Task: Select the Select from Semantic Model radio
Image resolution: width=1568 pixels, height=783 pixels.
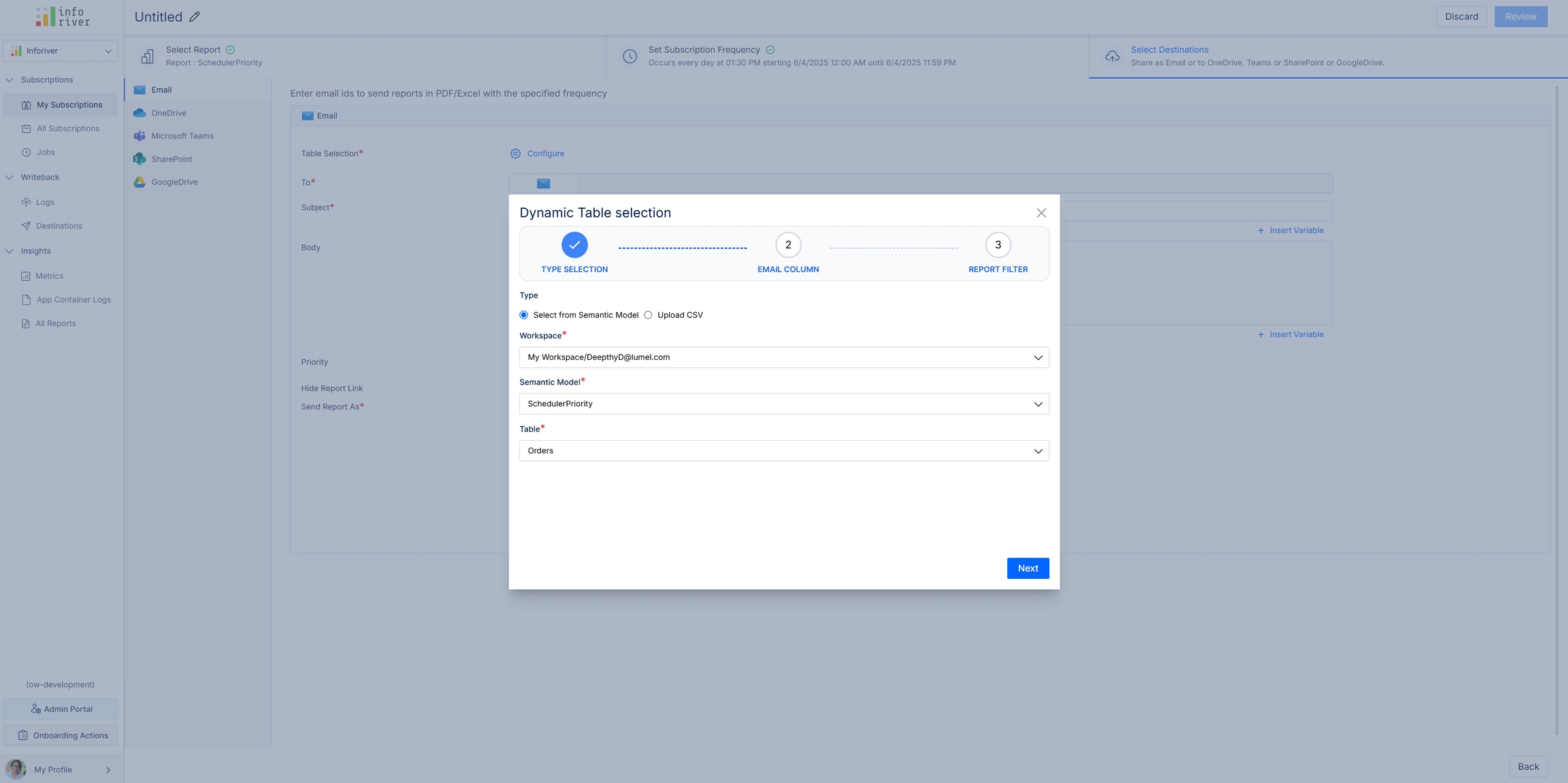Action: pyautogui.click(x=524, y=315)
